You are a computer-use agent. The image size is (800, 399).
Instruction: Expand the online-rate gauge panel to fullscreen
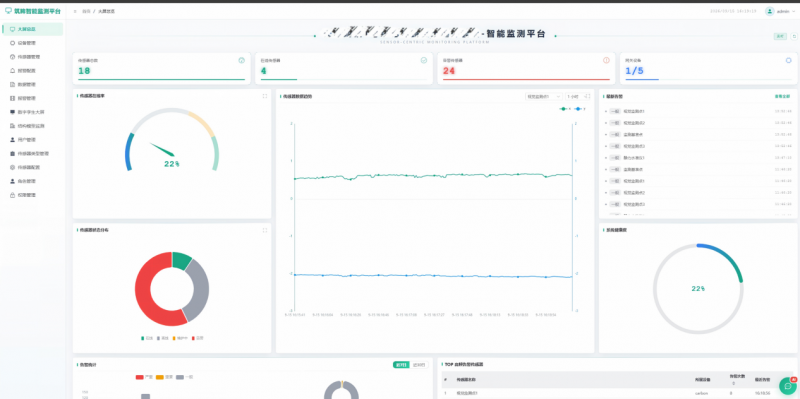click(x=265, y=96)
